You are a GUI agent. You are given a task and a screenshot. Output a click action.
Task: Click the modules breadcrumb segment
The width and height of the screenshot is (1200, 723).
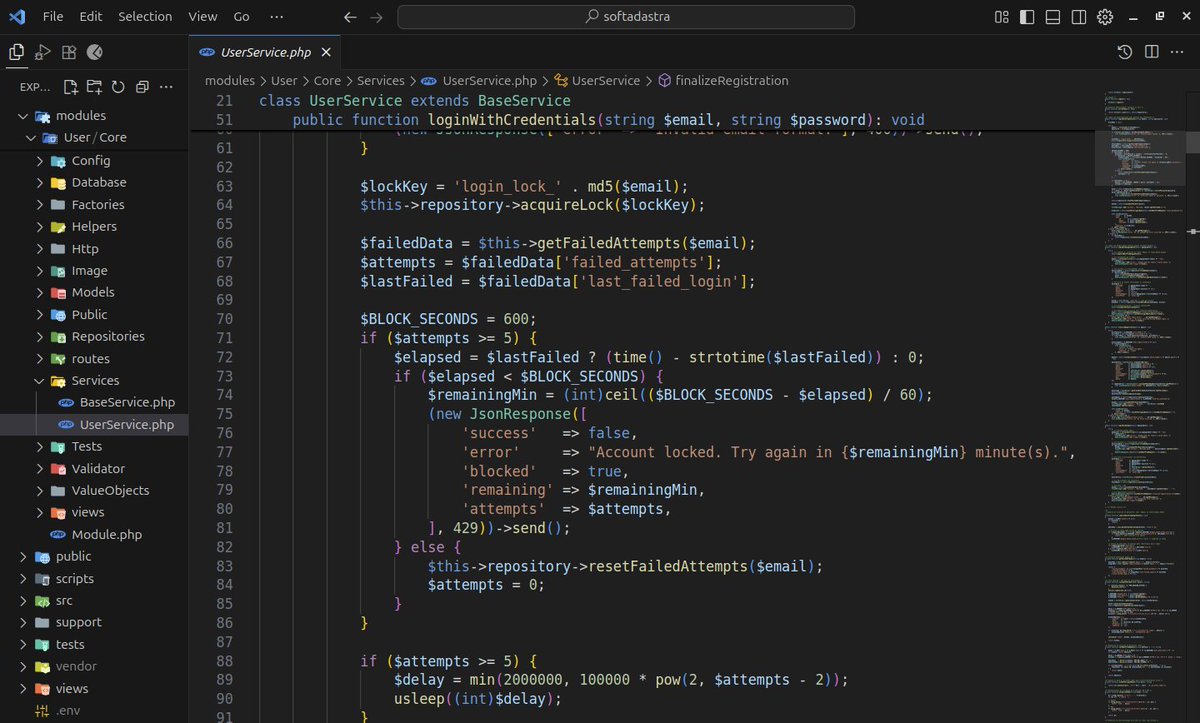tap(229, 81)
